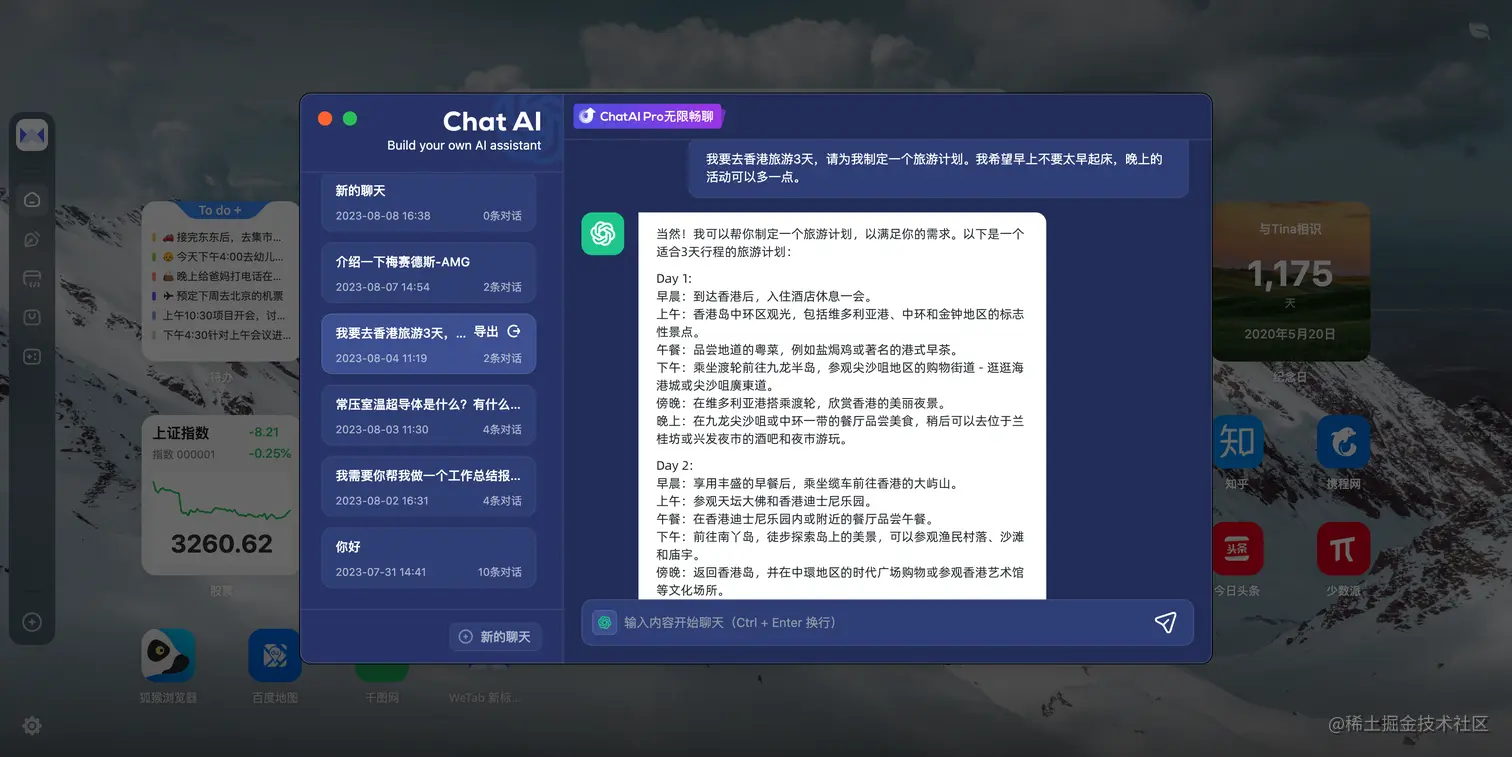Open the game controller icon in left sidebar

pyautogui.click(x=32, y=356)
